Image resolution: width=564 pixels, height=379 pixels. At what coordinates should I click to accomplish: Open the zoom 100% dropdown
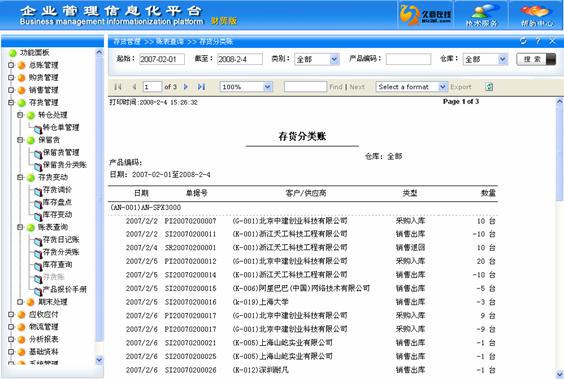point(267,87)
